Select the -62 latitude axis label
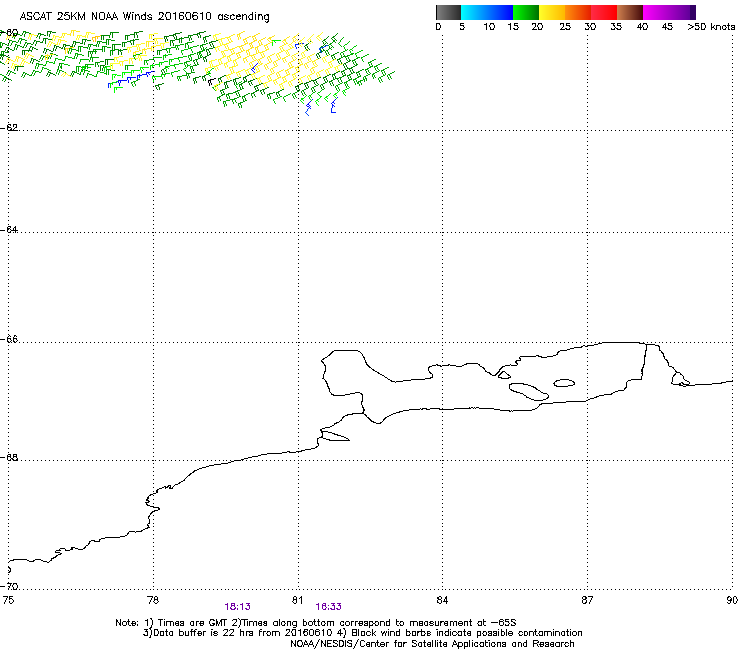This screenshot has height=650, width=740. [9, 127]
